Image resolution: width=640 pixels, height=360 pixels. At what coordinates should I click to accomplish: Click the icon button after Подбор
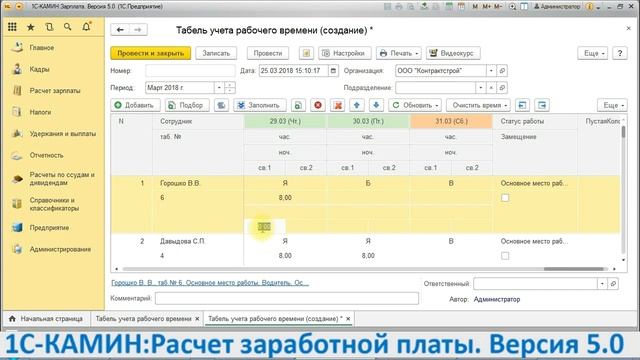221,105
